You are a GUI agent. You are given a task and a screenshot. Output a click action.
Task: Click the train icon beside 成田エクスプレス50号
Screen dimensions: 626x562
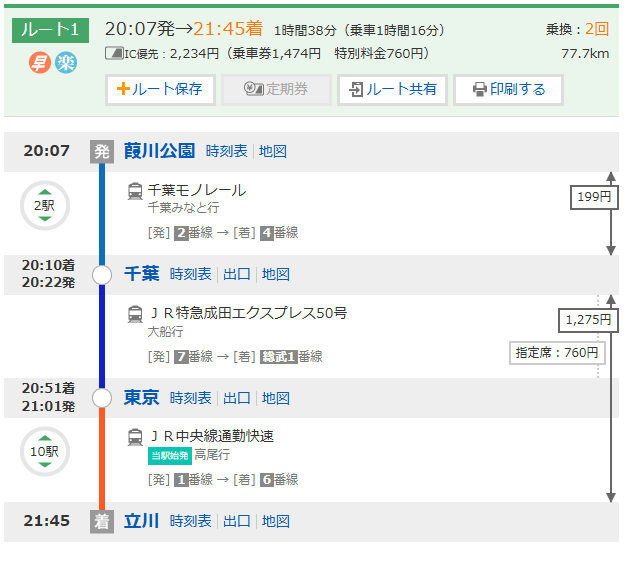pyautogui.click(x=135, y=314)
